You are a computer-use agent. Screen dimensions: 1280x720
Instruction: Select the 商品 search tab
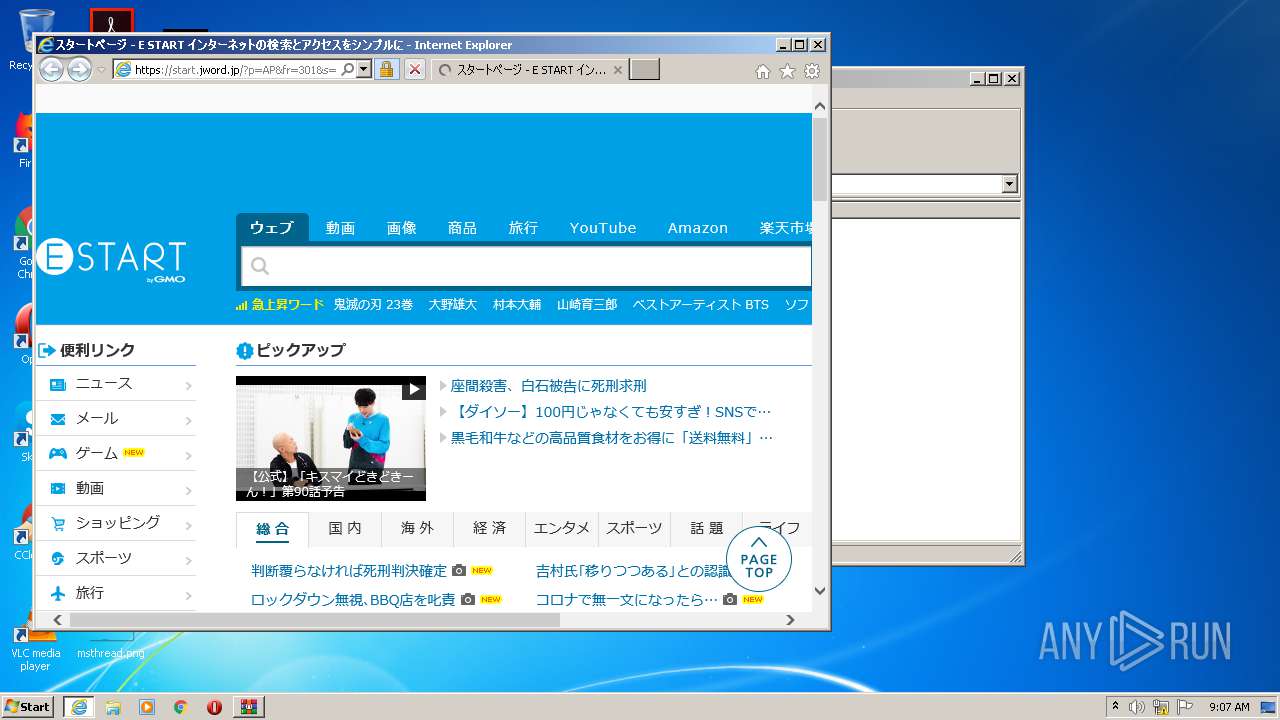(x=462, y=228)
